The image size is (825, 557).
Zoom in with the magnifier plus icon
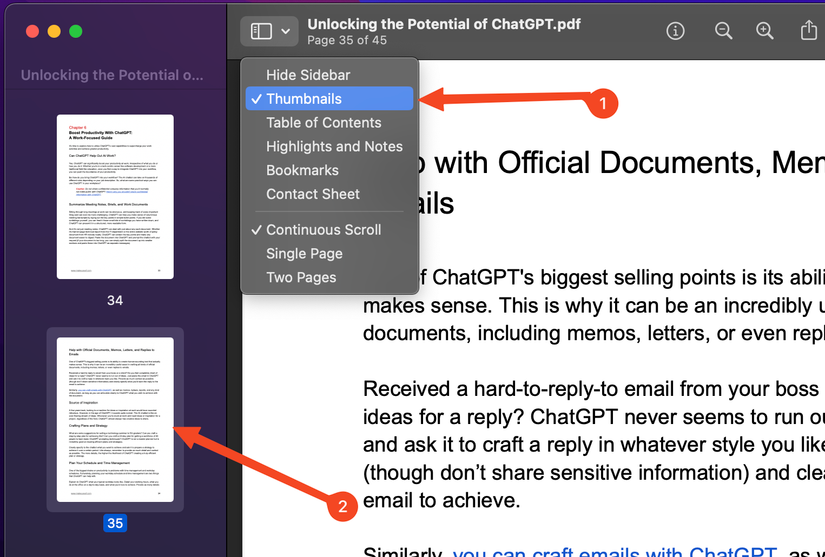[764, 31]
